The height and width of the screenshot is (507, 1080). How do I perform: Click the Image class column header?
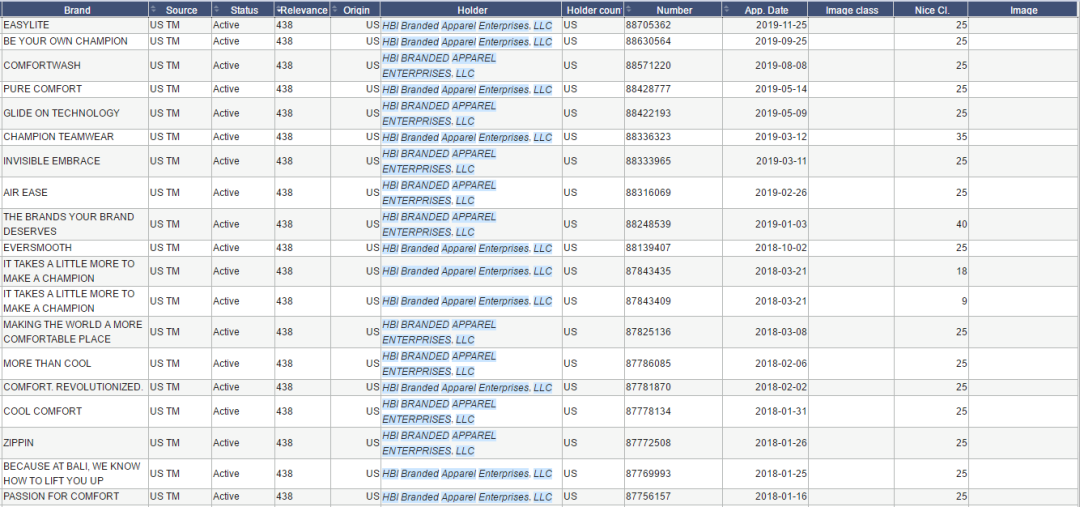[851, 10]
